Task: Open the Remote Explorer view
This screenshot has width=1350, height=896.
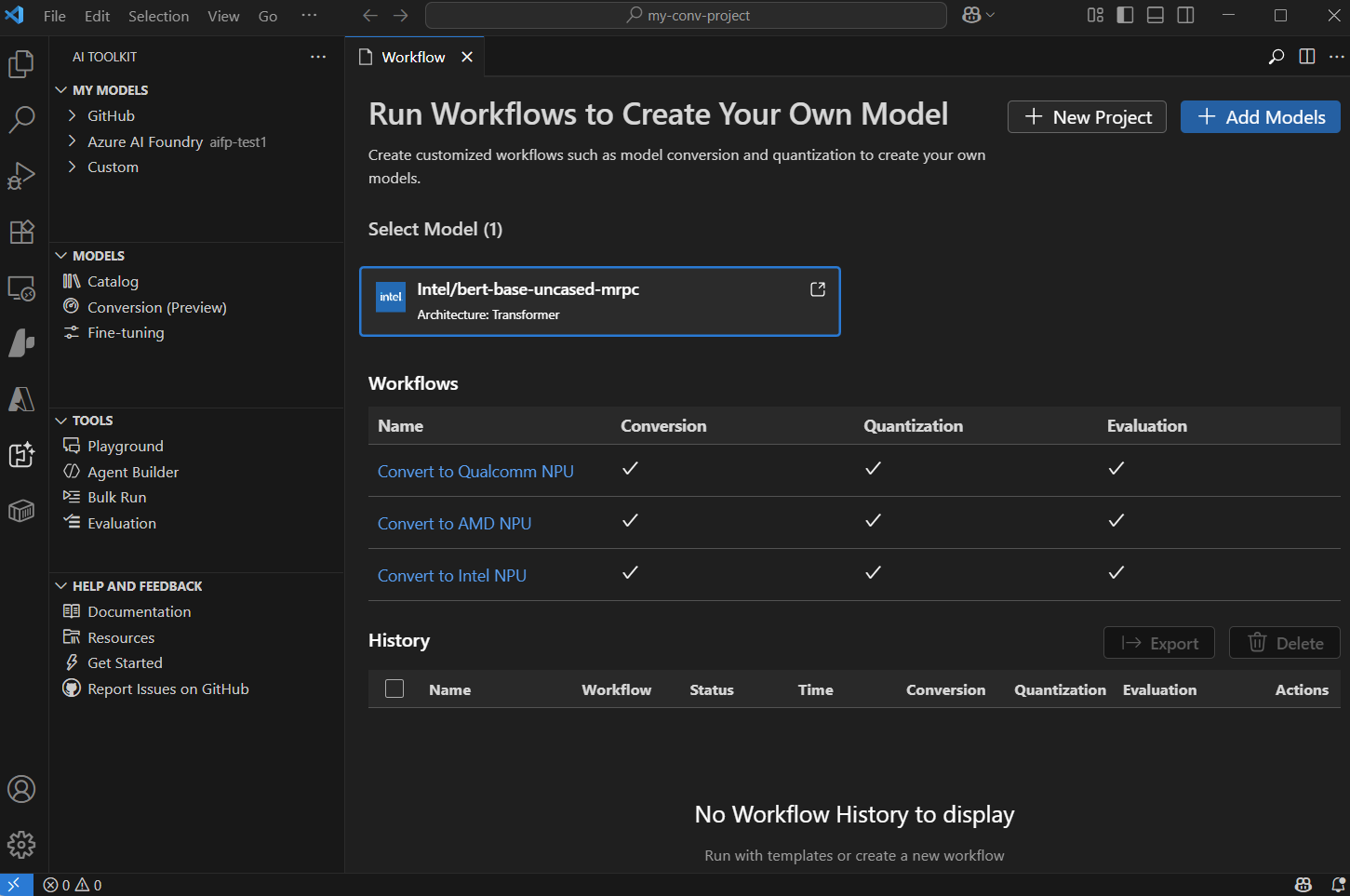Action: click(x=21, y=288)
